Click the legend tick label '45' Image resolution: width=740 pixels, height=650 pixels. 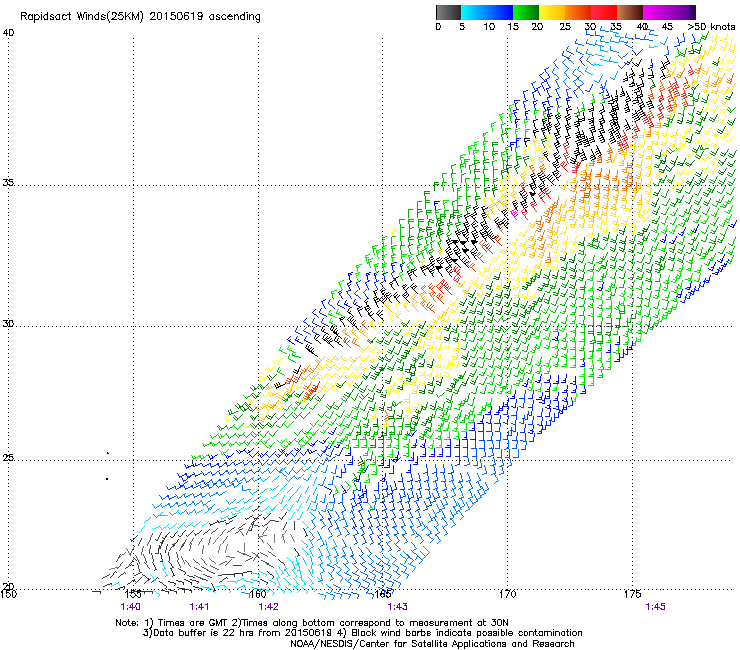pos(667,27)
